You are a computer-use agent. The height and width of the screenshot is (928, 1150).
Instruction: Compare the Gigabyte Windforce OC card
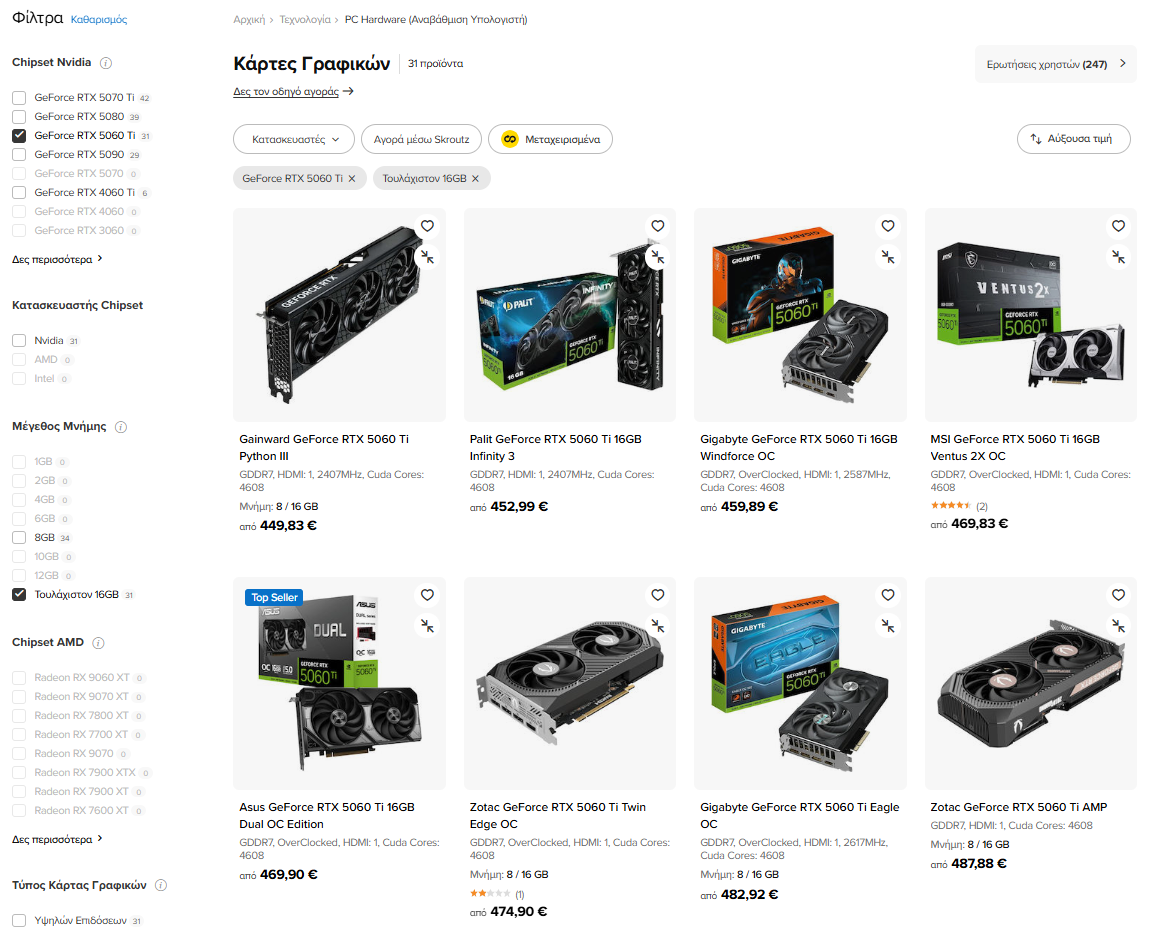tap(888, 257)
